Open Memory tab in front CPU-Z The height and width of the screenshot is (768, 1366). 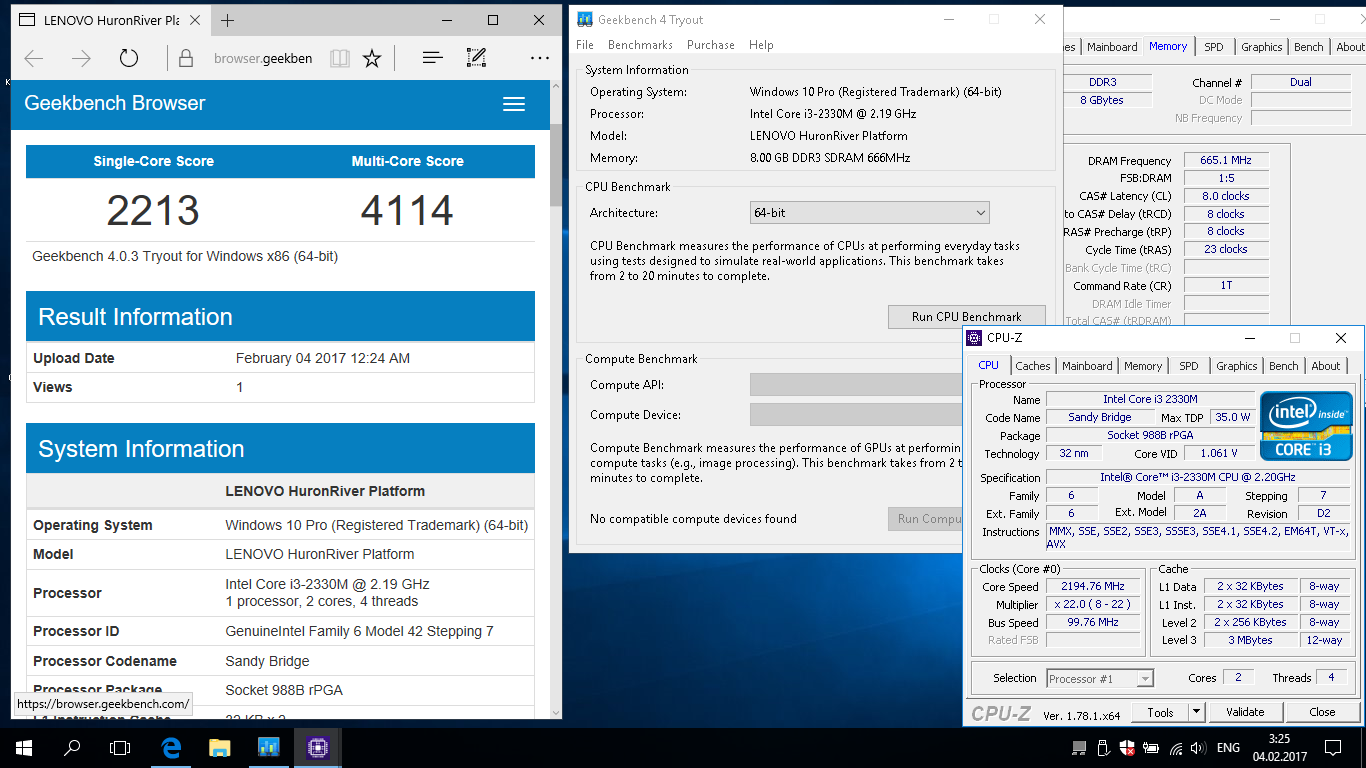1143,366
